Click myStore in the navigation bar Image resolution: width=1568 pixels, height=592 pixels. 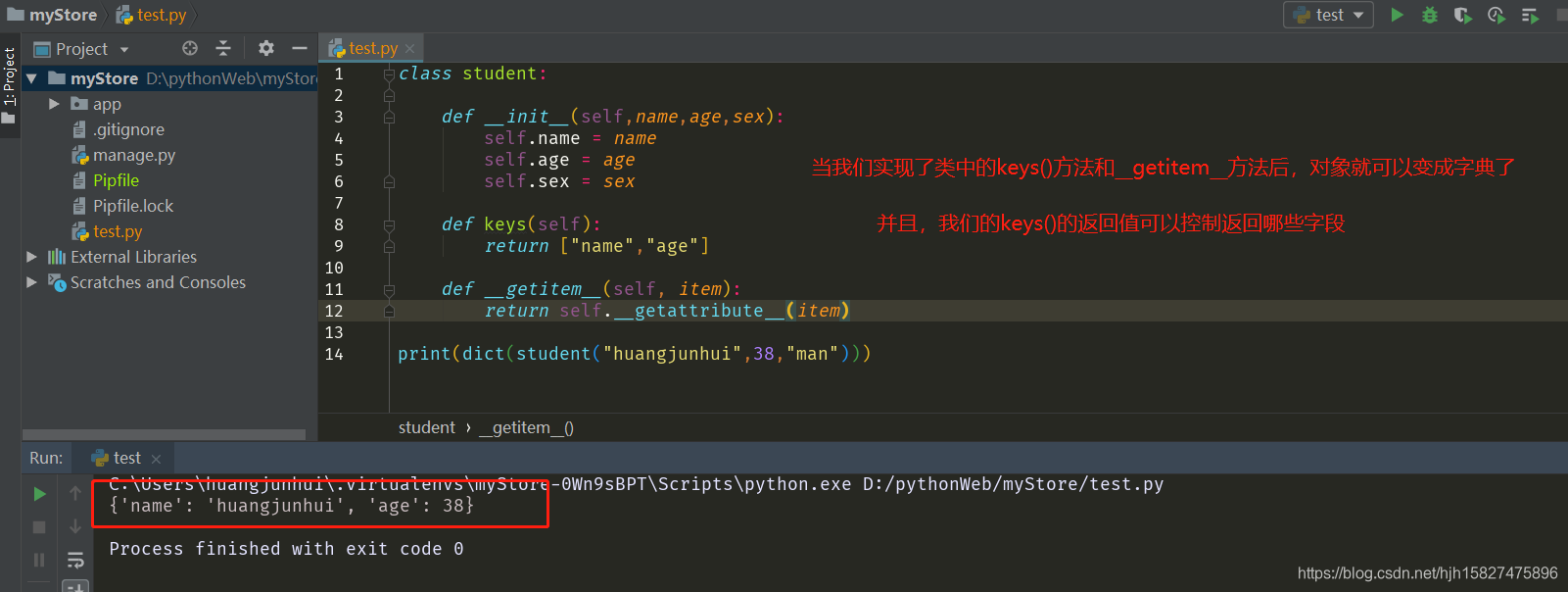(53, 15)
